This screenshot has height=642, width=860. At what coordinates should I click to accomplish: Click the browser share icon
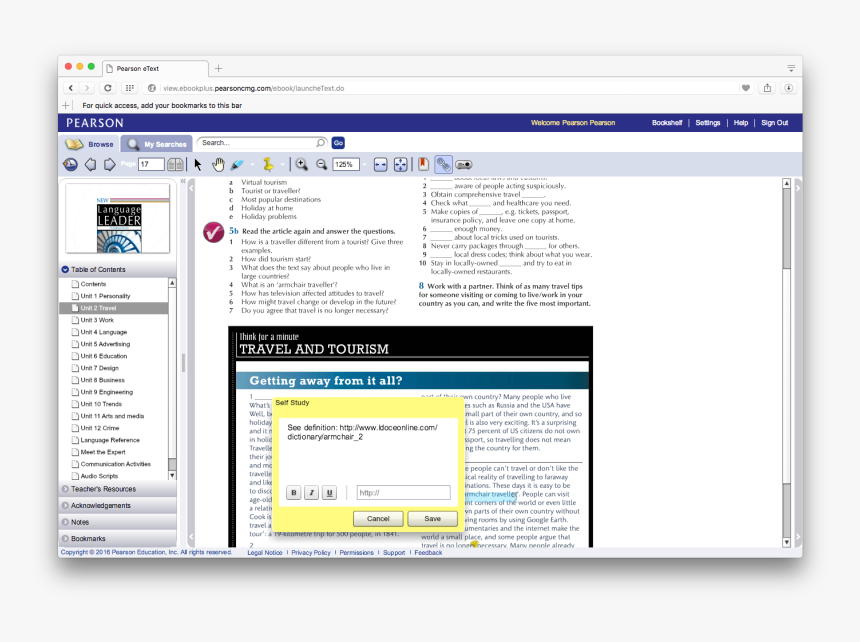(767, 88)
